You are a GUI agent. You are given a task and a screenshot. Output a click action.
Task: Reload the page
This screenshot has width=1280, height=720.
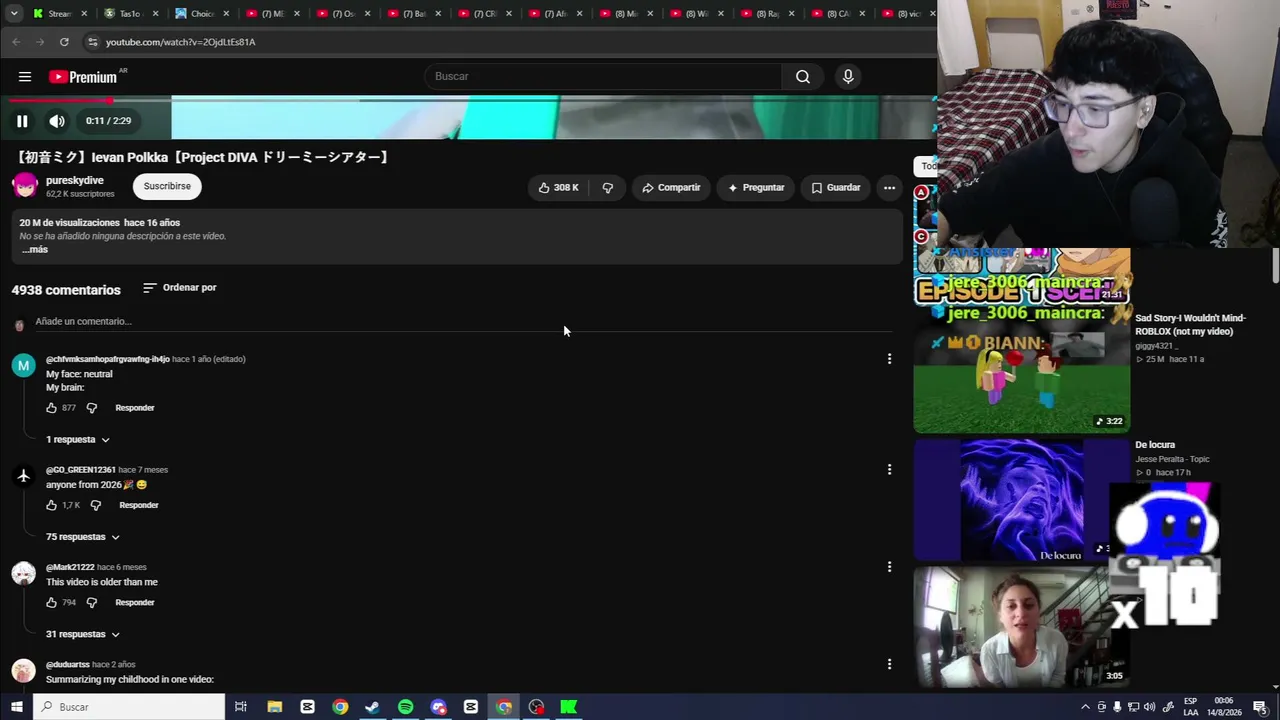[x=64, y=42]
